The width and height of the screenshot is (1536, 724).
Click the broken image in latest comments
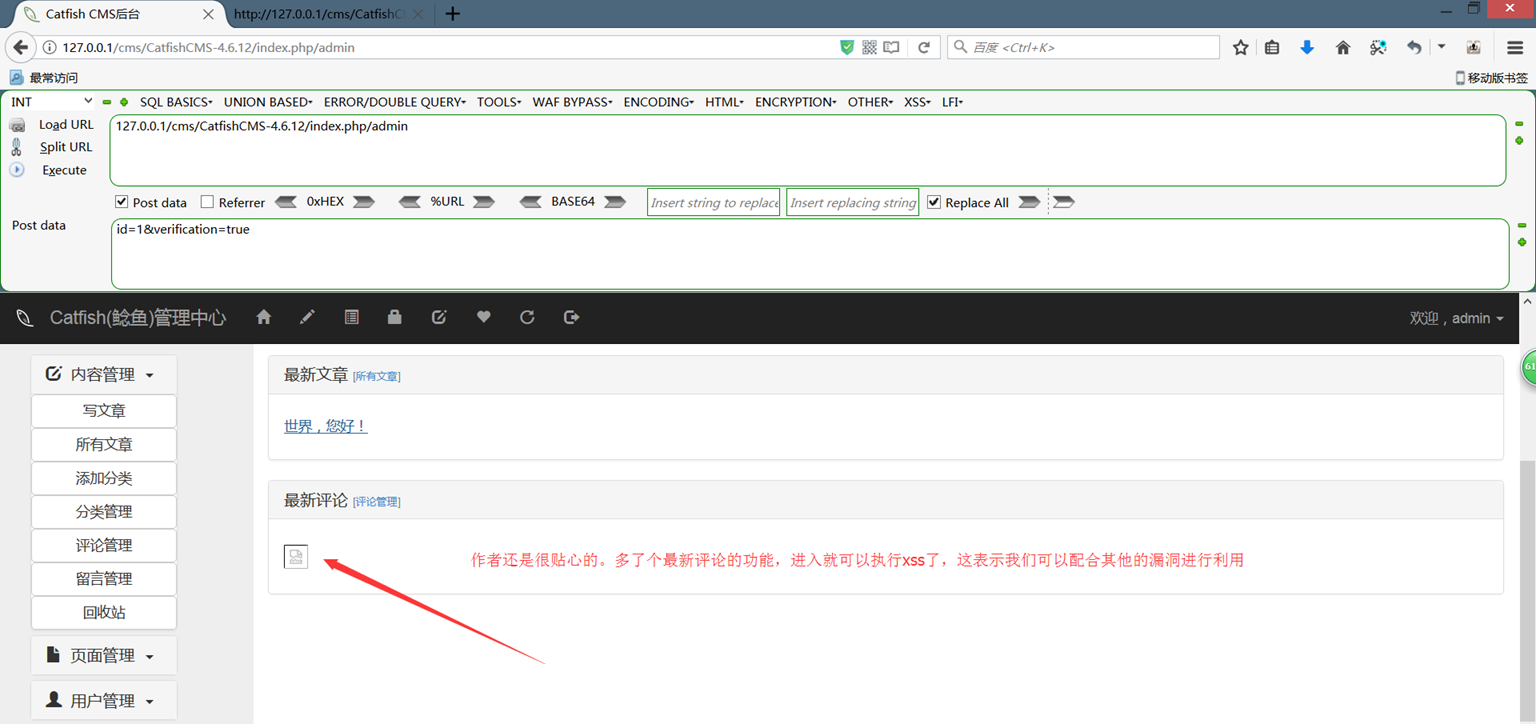pos(296,557)
